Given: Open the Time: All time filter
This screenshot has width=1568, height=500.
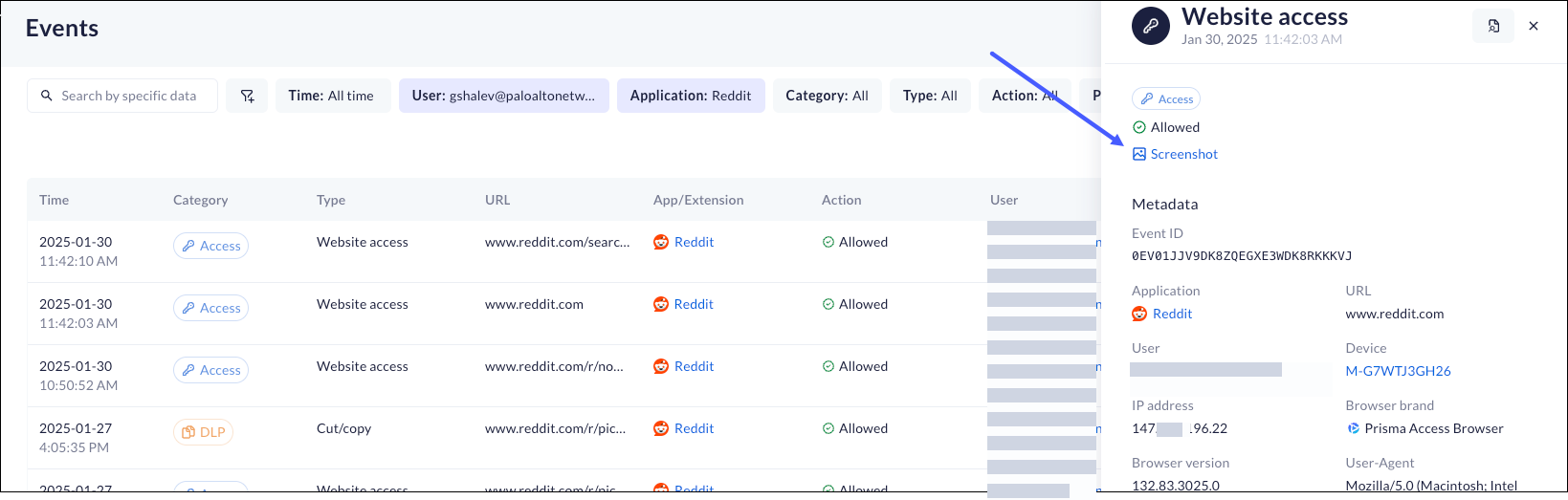Looking at the screenshot, I should click(x=331, y=96).
